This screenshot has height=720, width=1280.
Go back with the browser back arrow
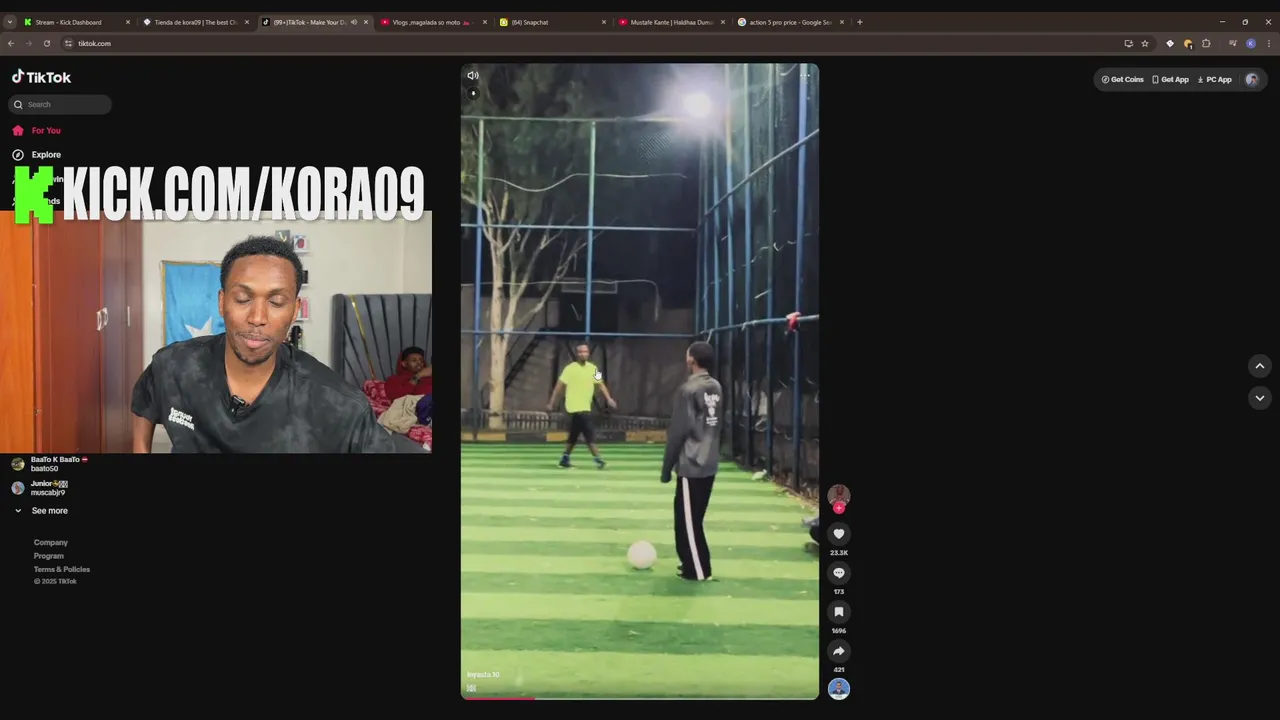[11, 43]
